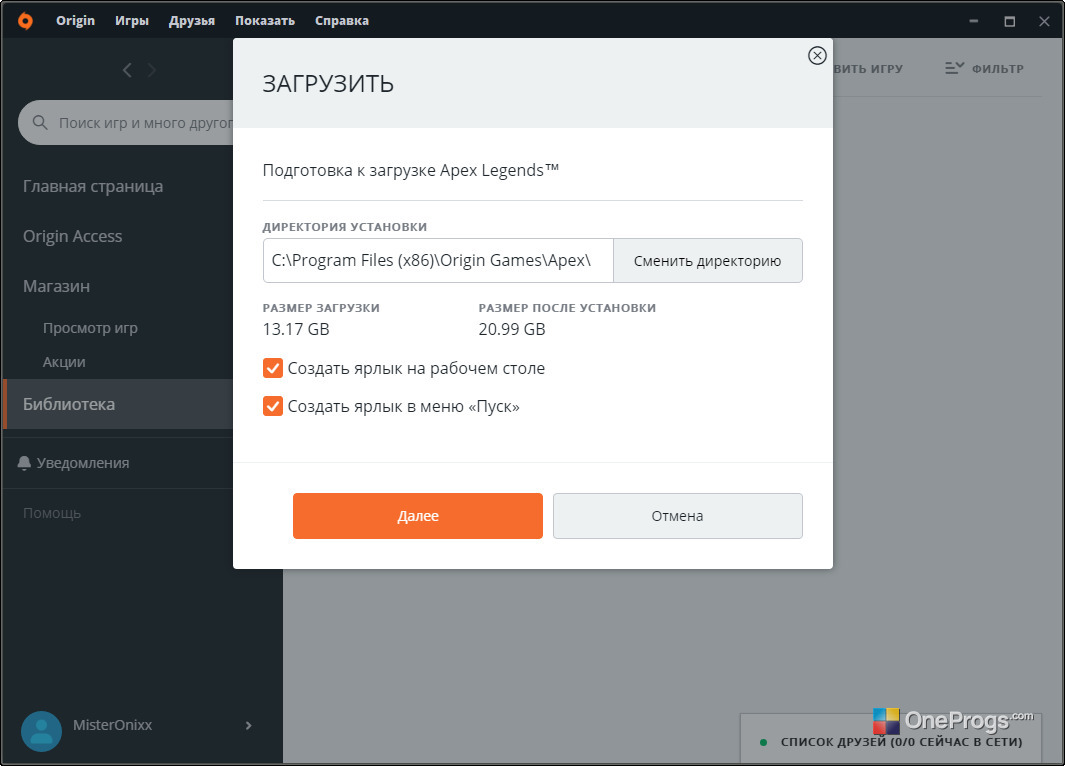The width and height of the screenshot is (1065, 766).
Task: Open Уведомления in sidebar
Action: 83,463
